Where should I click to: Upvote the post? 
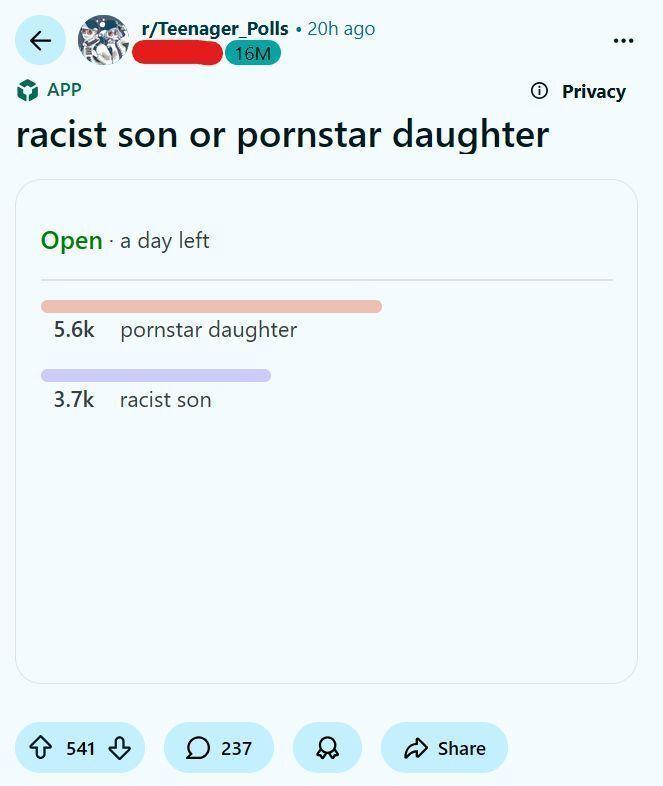click(x=41, y=748)
